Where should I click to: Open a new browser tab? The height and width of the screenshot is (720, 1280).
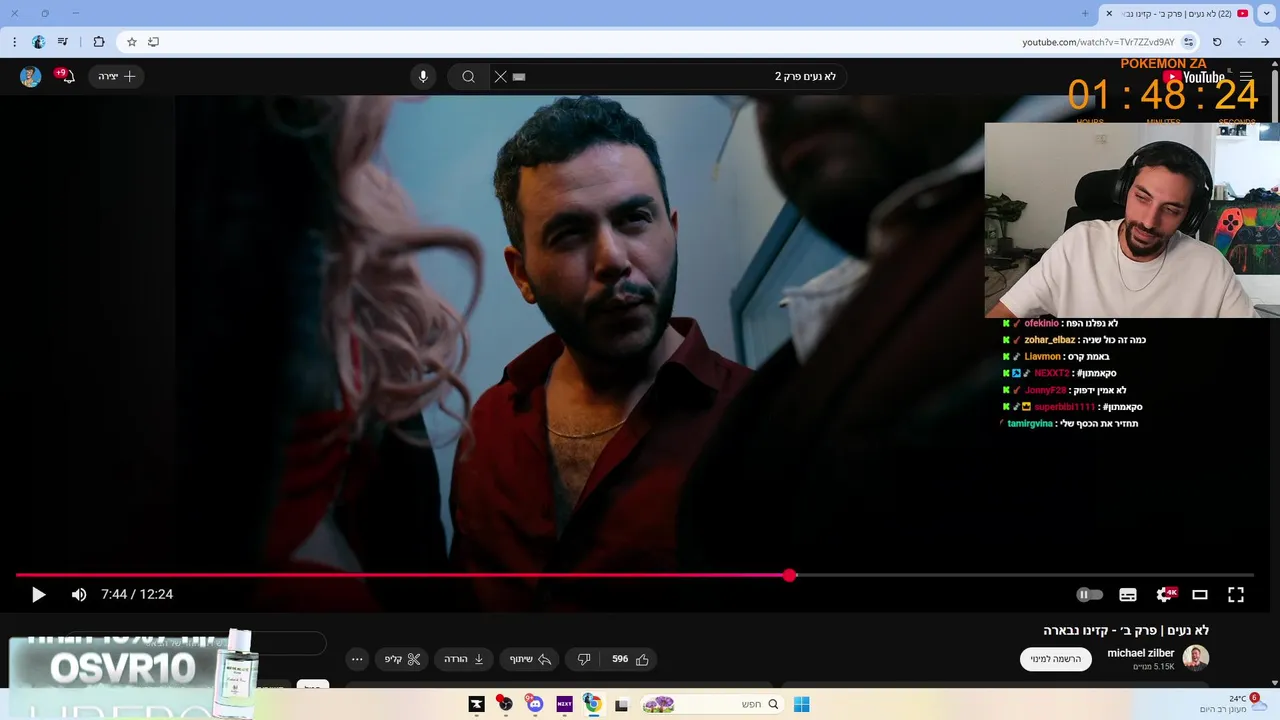point(1085,13)
